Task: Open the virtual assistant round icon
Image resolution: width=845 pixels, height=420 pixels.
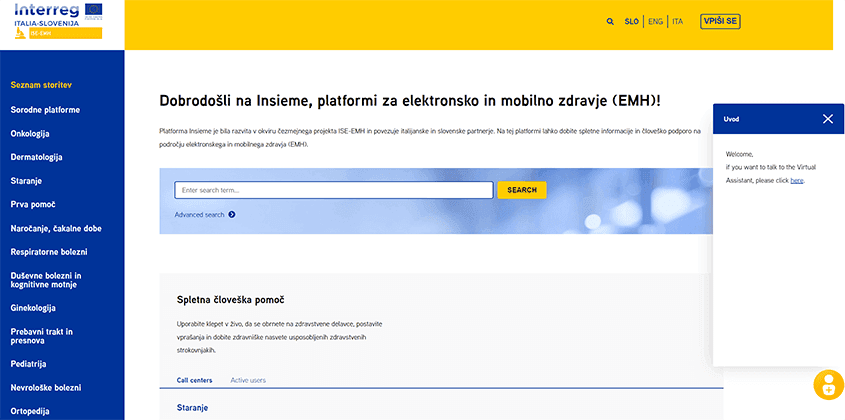Action: 828,385
